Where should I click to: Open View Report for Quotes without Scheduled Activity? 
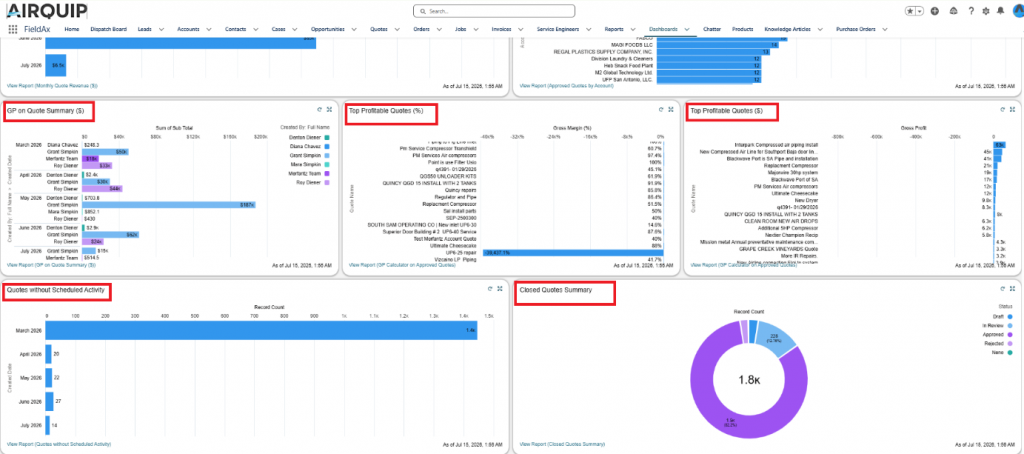[59, 444]
